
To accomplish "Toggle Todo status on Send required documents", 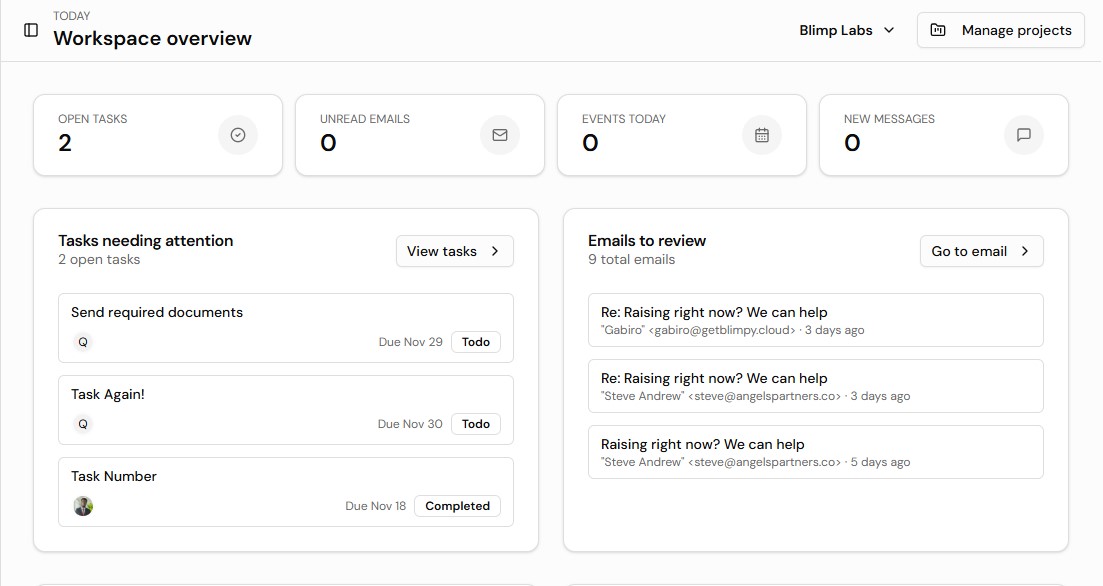I will coord(475,341).
